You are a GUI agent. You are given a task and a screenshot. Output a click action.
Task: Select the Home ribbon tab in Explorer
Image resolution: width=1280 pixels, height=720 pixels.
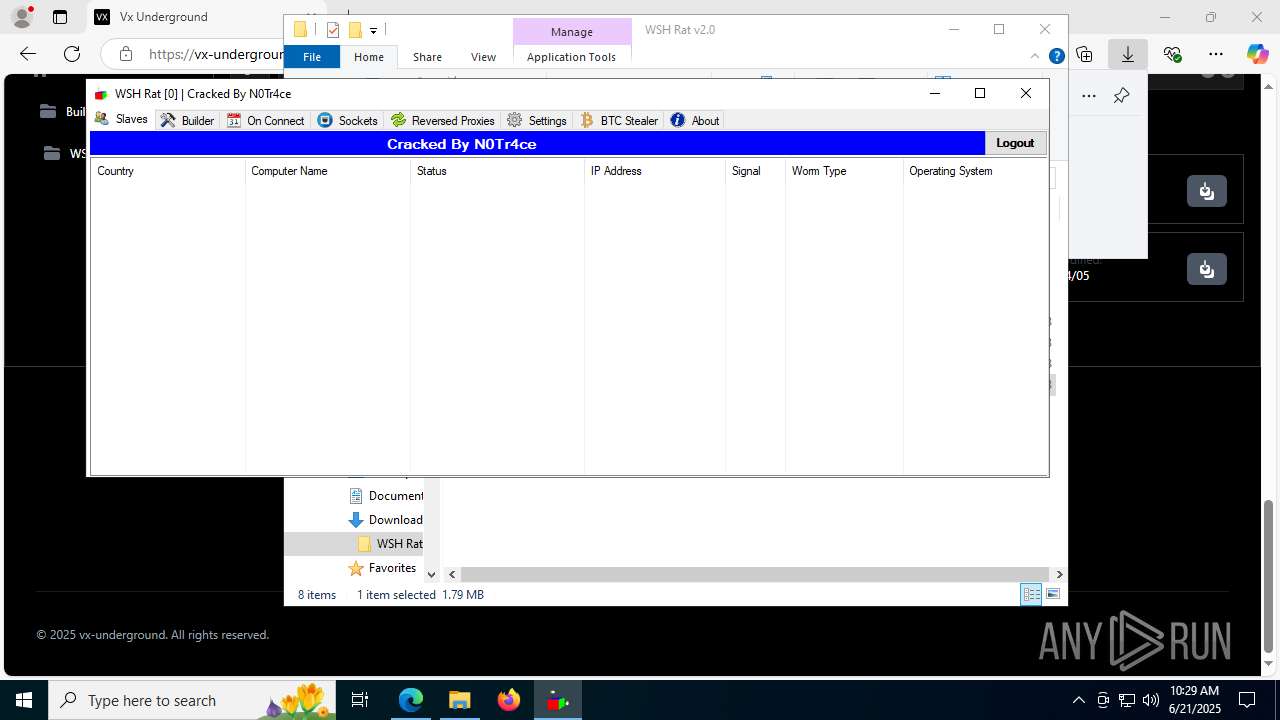point(369,57)
